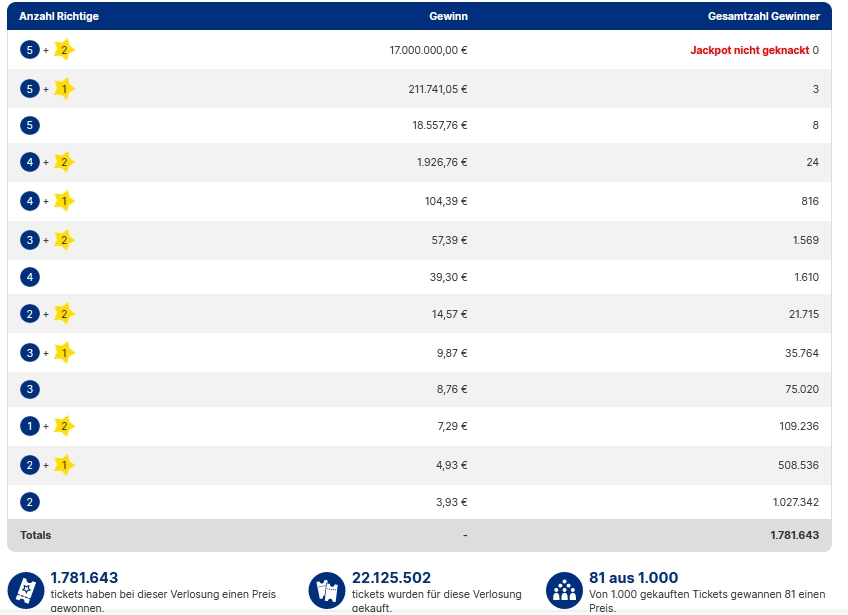Click the winner count 24

click(813, 162)
